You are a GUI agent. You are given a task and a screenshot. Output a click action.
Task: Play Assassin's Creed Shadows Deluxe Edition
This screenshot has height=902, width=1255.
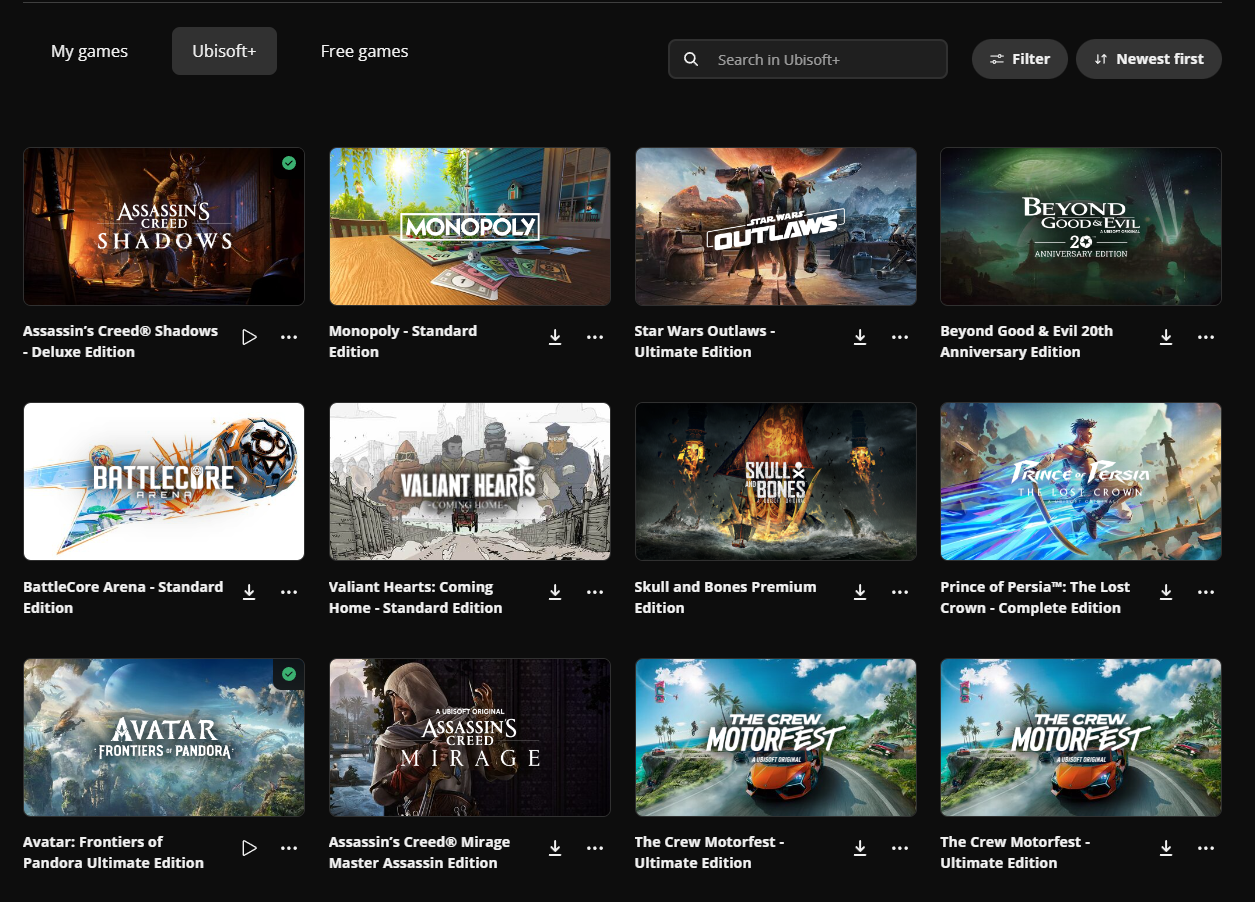coord(249,337)
